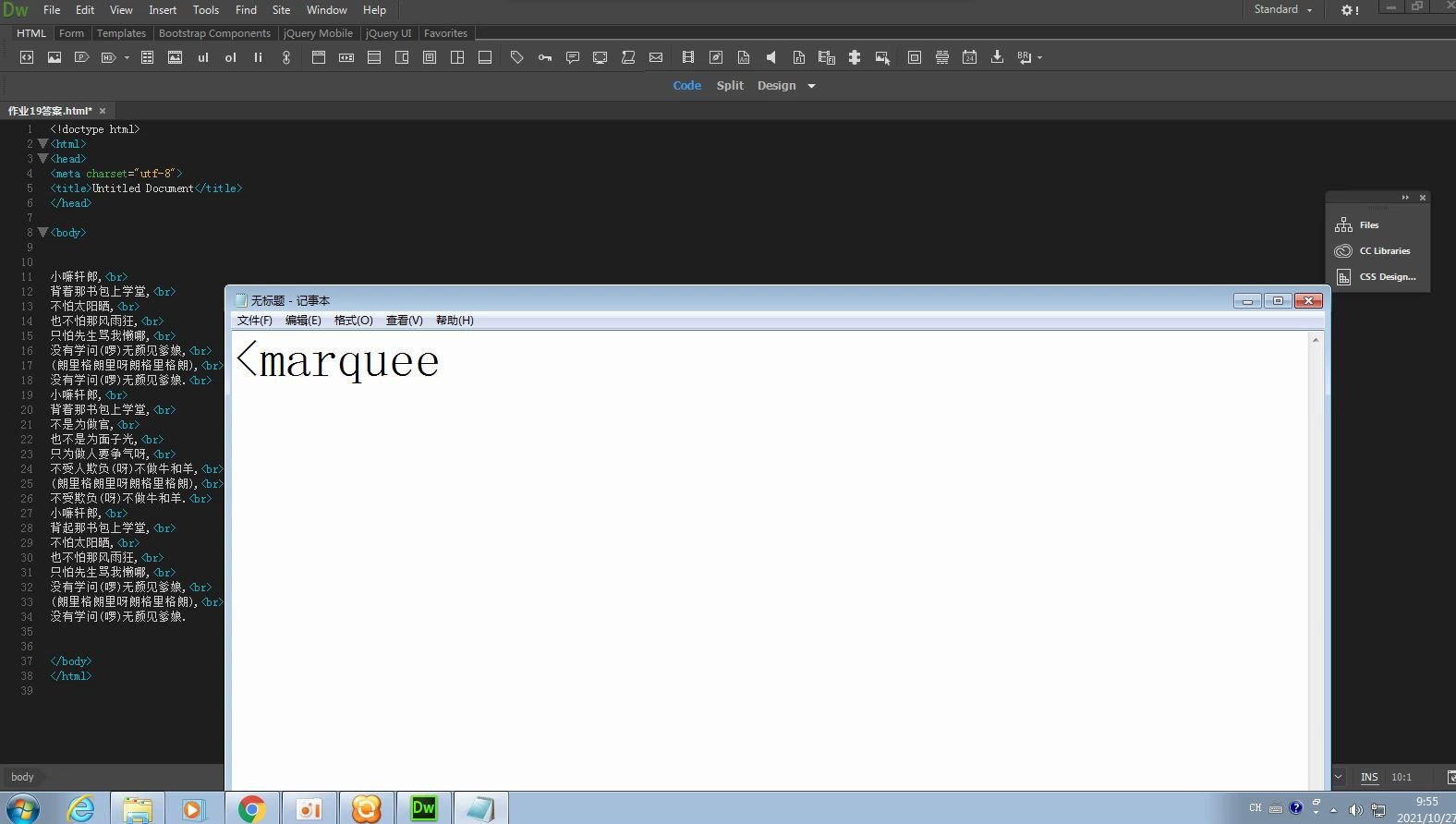
Task: Insert Flash SWF
Action: pyautogui.click(x=799, y=57)
